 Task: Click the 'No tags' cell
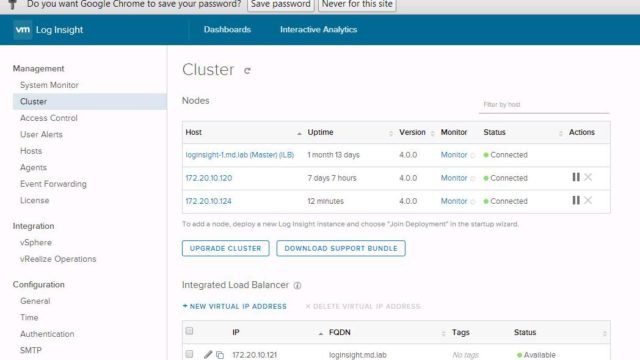pos(465,355)
